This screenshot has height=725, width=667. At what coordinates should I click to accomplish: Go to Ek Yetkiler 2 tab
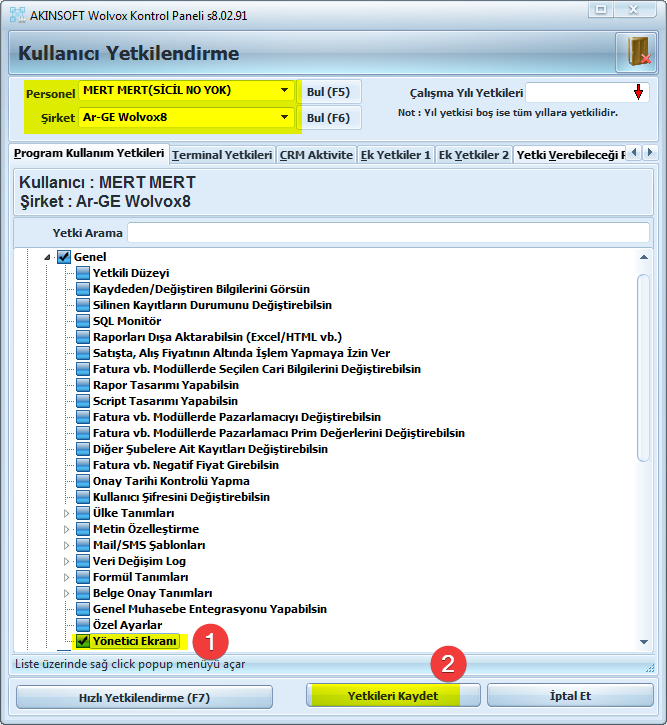coord(474,155)
